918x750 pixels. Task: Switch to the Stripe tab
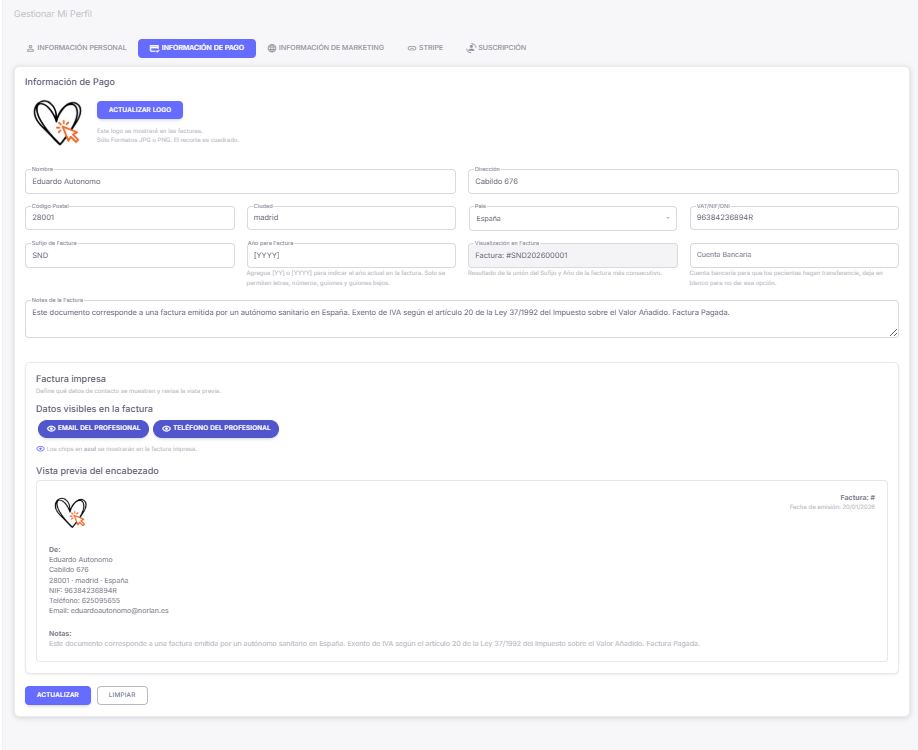tap(424, 47)
